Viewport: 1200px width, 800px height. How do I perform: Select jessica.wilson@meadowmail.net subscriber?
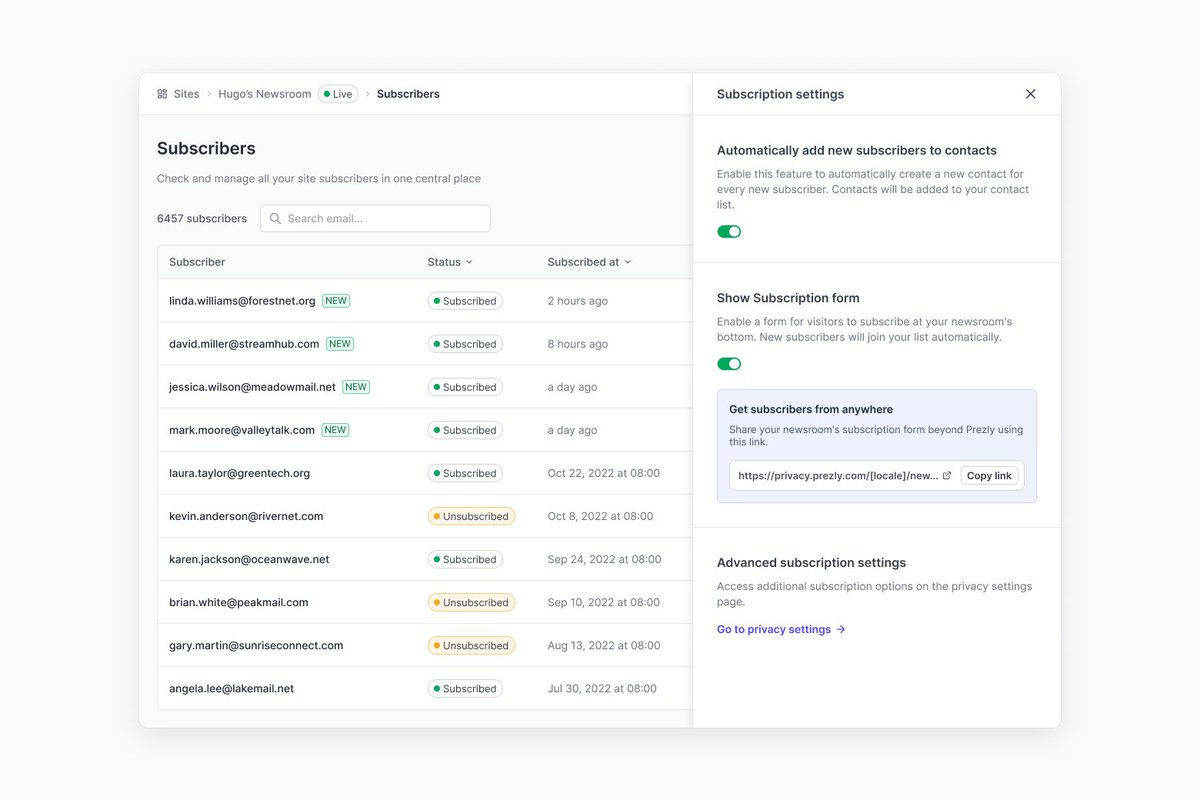(252, 387)
